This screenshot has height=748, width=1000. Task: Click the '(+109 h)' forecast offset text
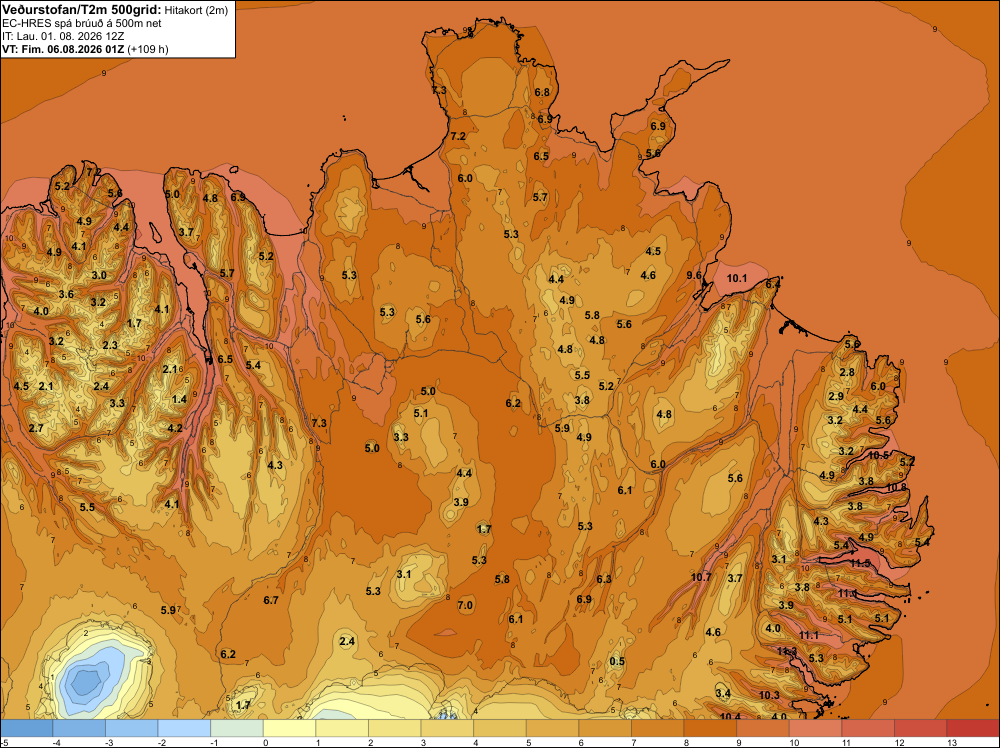pyautogui.click(x=148, y=49)
